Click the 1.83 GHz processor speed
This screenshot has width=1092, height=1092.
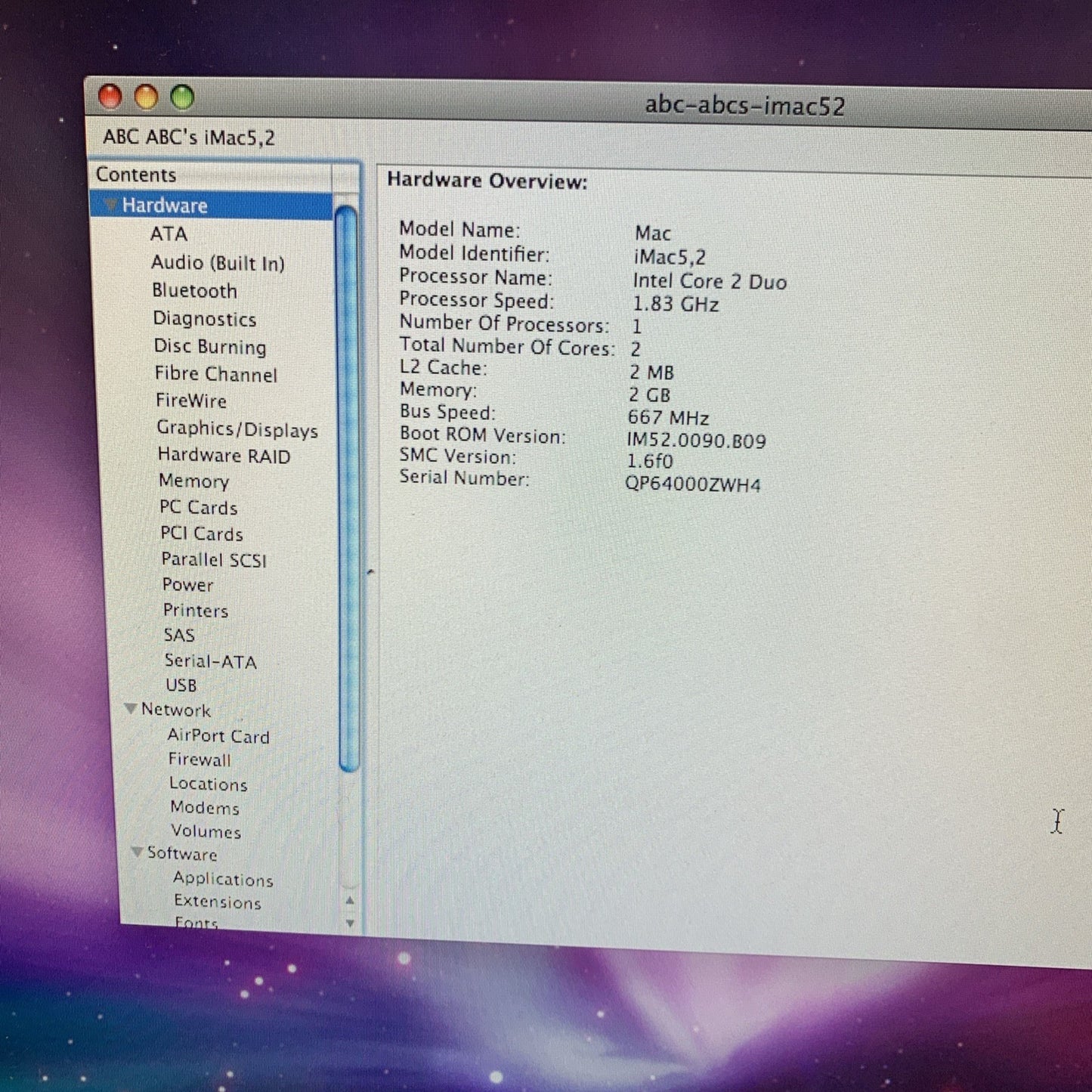coord(675,305)
